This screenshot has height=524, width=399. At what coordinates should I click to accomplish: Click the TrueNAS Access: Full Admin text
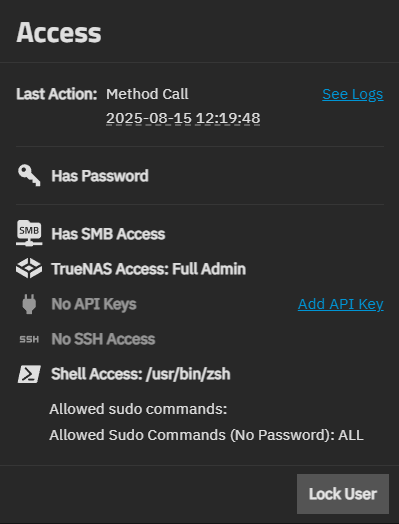(x=148, y=269)
